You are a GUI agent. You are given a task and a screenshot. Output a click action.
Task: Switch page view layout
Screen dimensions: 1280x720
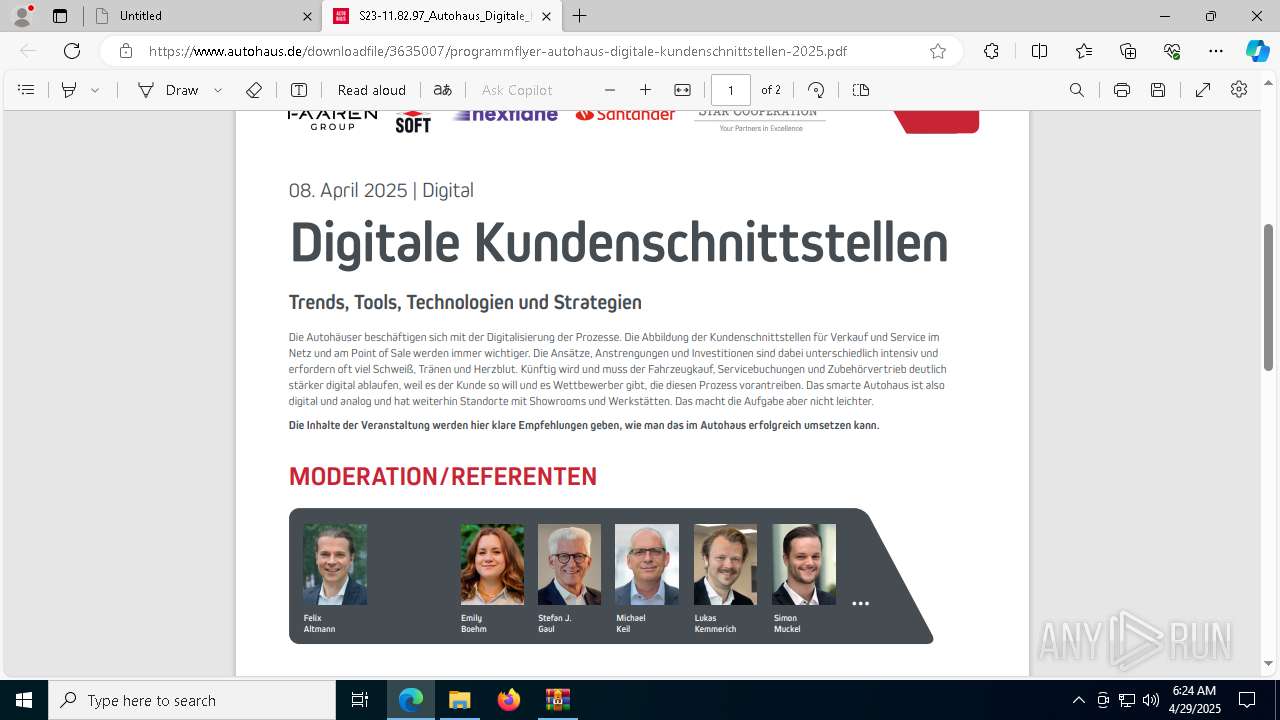tap(861, 90)
